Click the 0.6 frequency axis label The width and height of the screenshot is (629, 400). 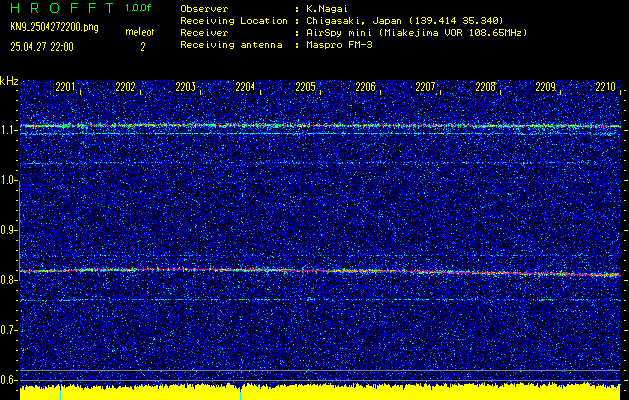point(8,380)
